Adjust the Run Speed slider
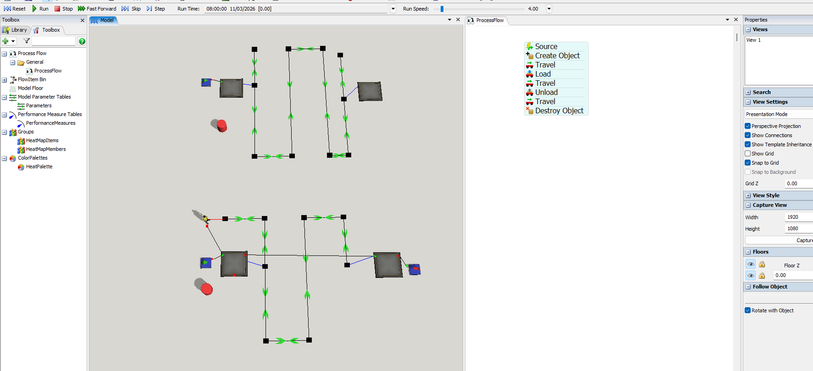The height and width of the screenshot is (371, 813). pos(442,9)
